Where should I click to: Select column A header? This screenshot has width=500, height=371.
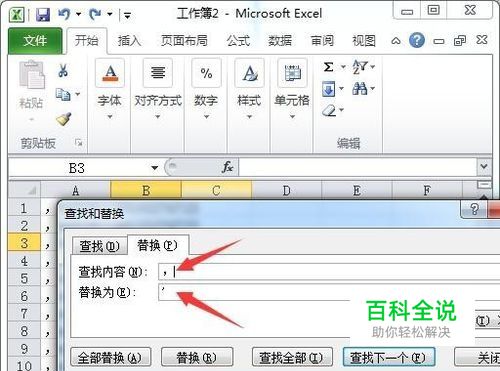tap(76, 191)
